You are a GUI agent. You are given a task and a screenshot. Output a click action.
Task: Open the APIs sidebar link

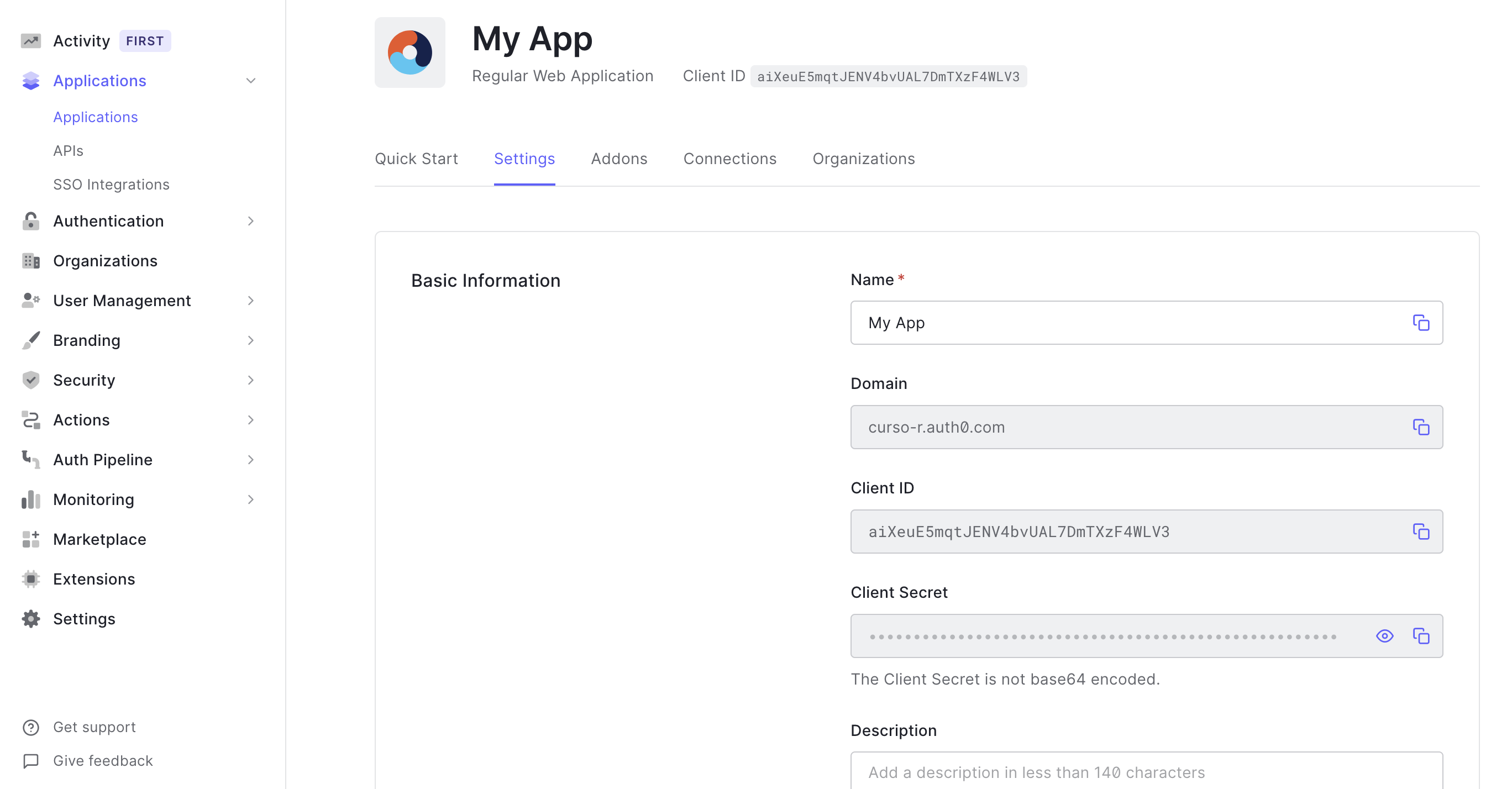pos(68,151)
